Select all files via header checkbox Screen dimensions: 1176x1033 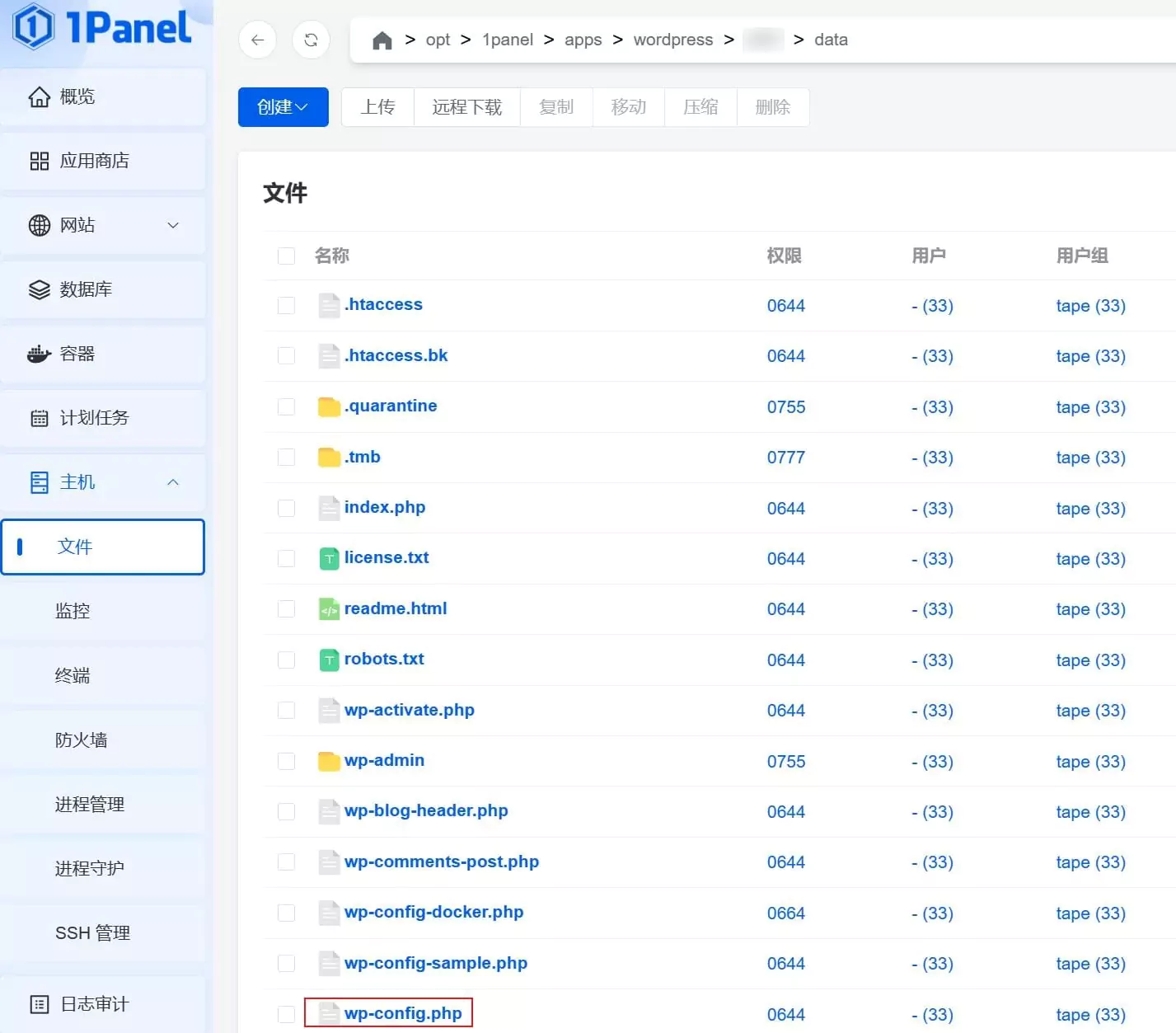pyautogui.click(x=286, y=256)
